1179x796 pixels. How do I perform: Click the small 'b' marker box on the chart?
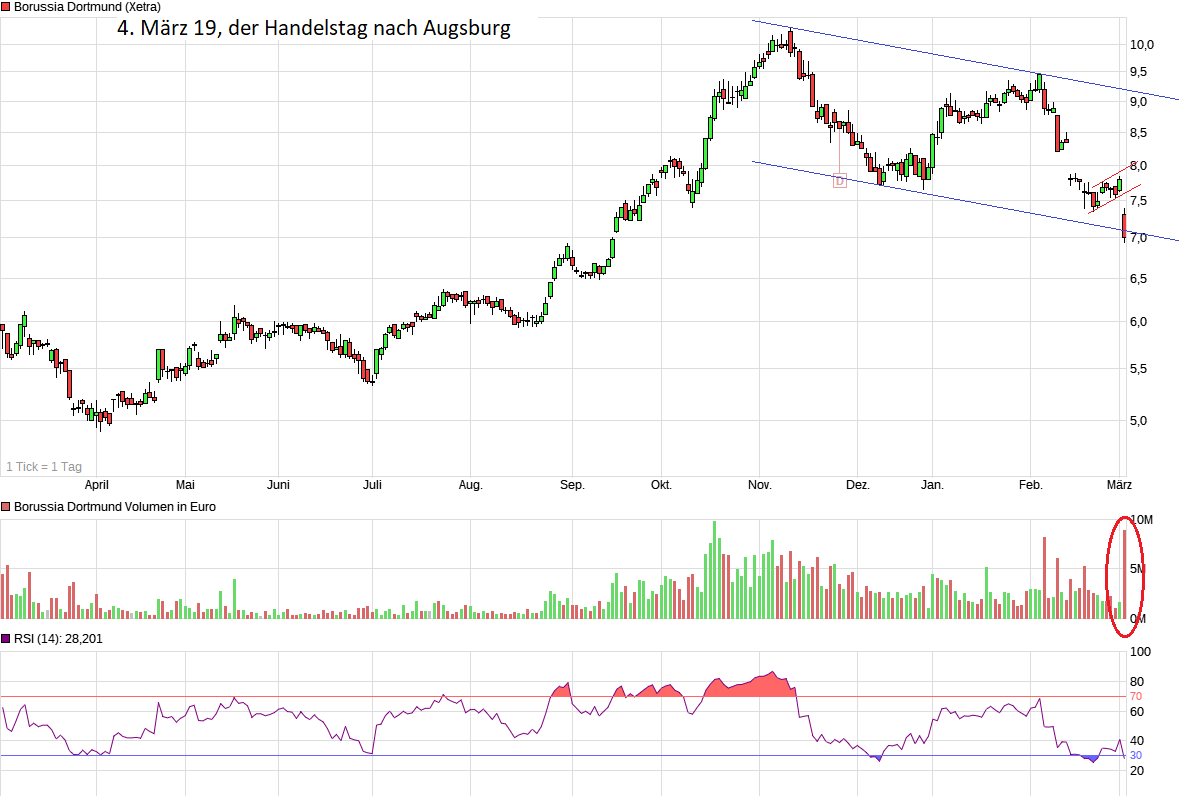coord(840,180)
